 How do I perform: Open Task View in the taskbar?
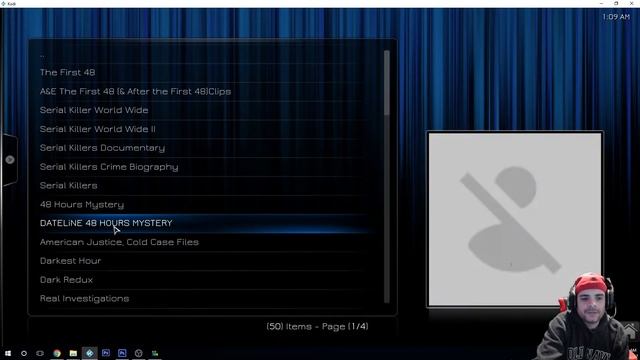[40, 353]
